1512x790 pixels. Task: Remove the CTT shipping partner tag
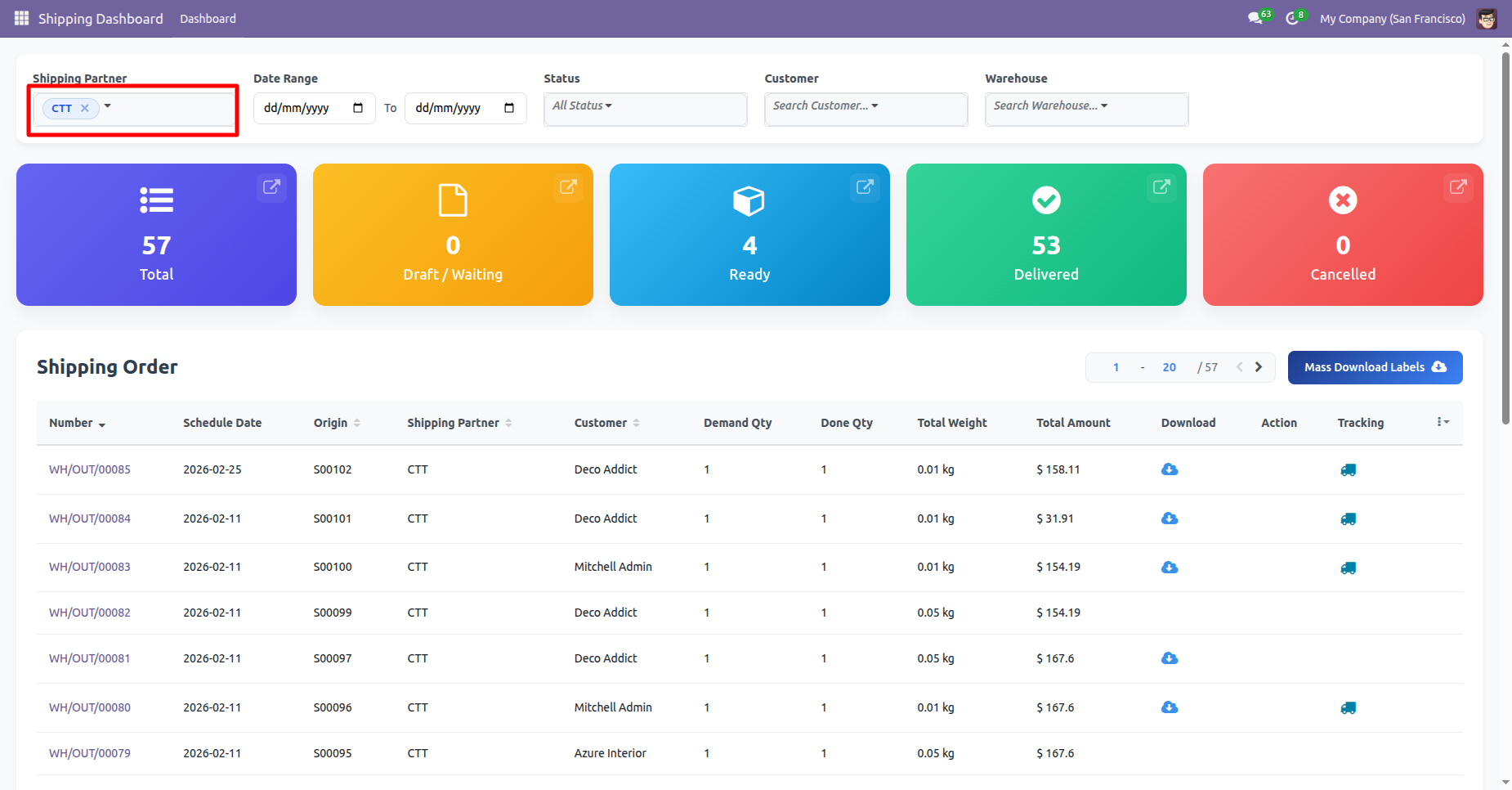point(85,108)
